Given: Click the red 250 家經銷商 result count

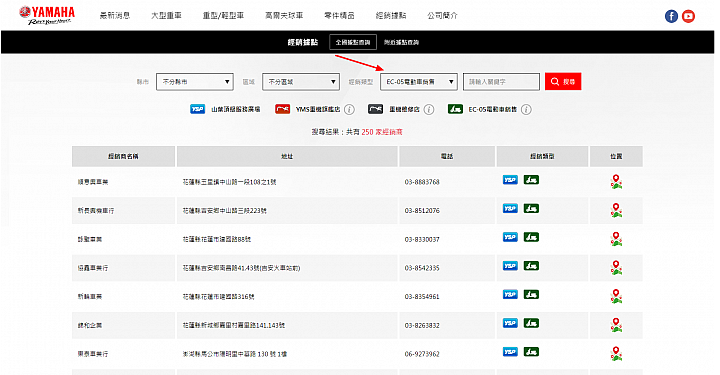Looking at the screenshot, I should (x=382, y=132).
